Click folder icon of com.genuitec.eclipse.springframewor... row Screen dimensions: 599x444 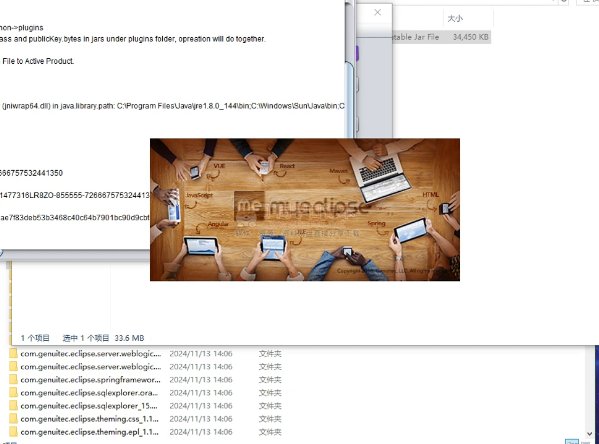coord(13,379)
